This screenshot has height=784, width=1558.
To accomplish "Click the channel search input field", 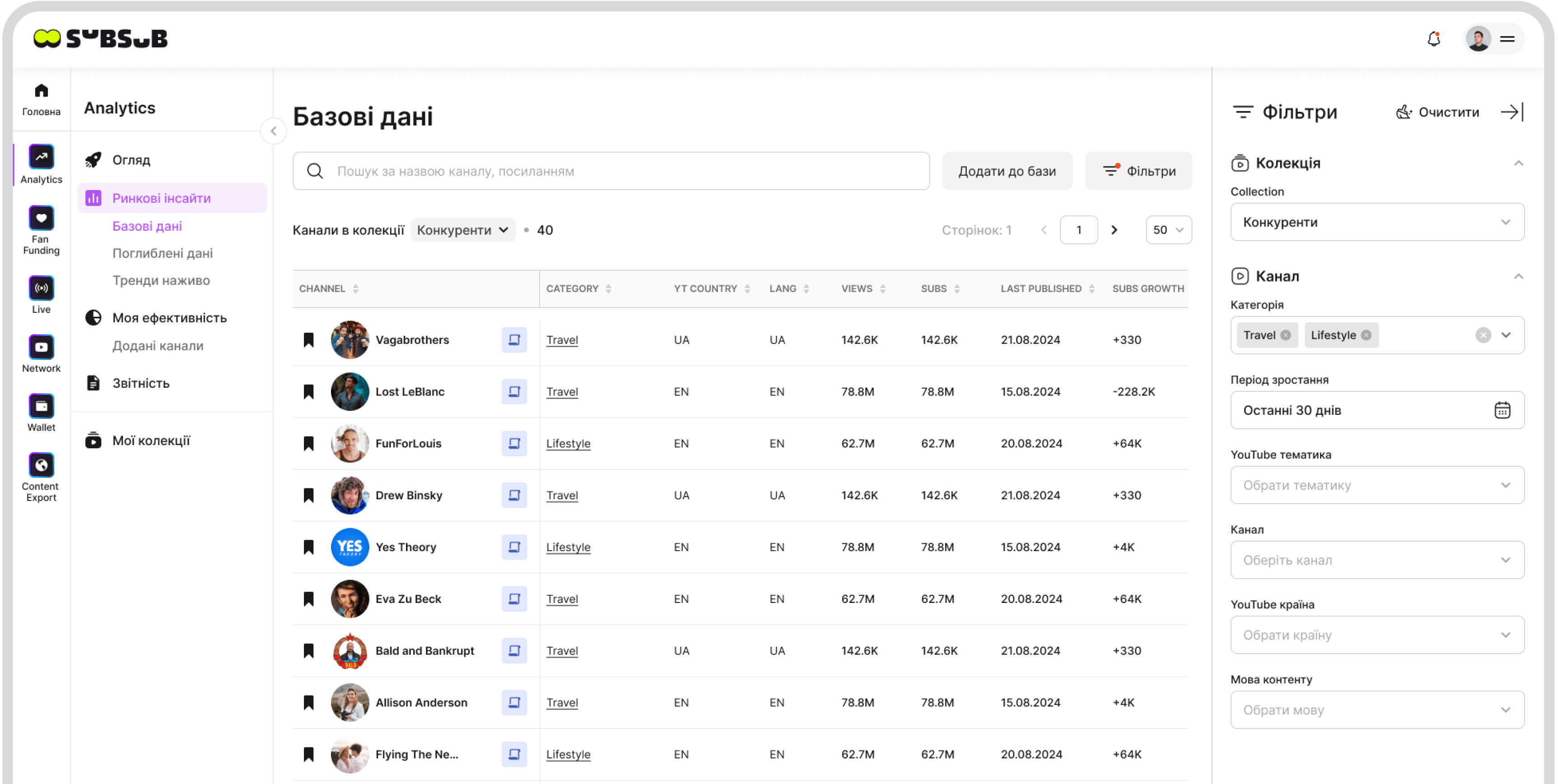I will point(611,171).
